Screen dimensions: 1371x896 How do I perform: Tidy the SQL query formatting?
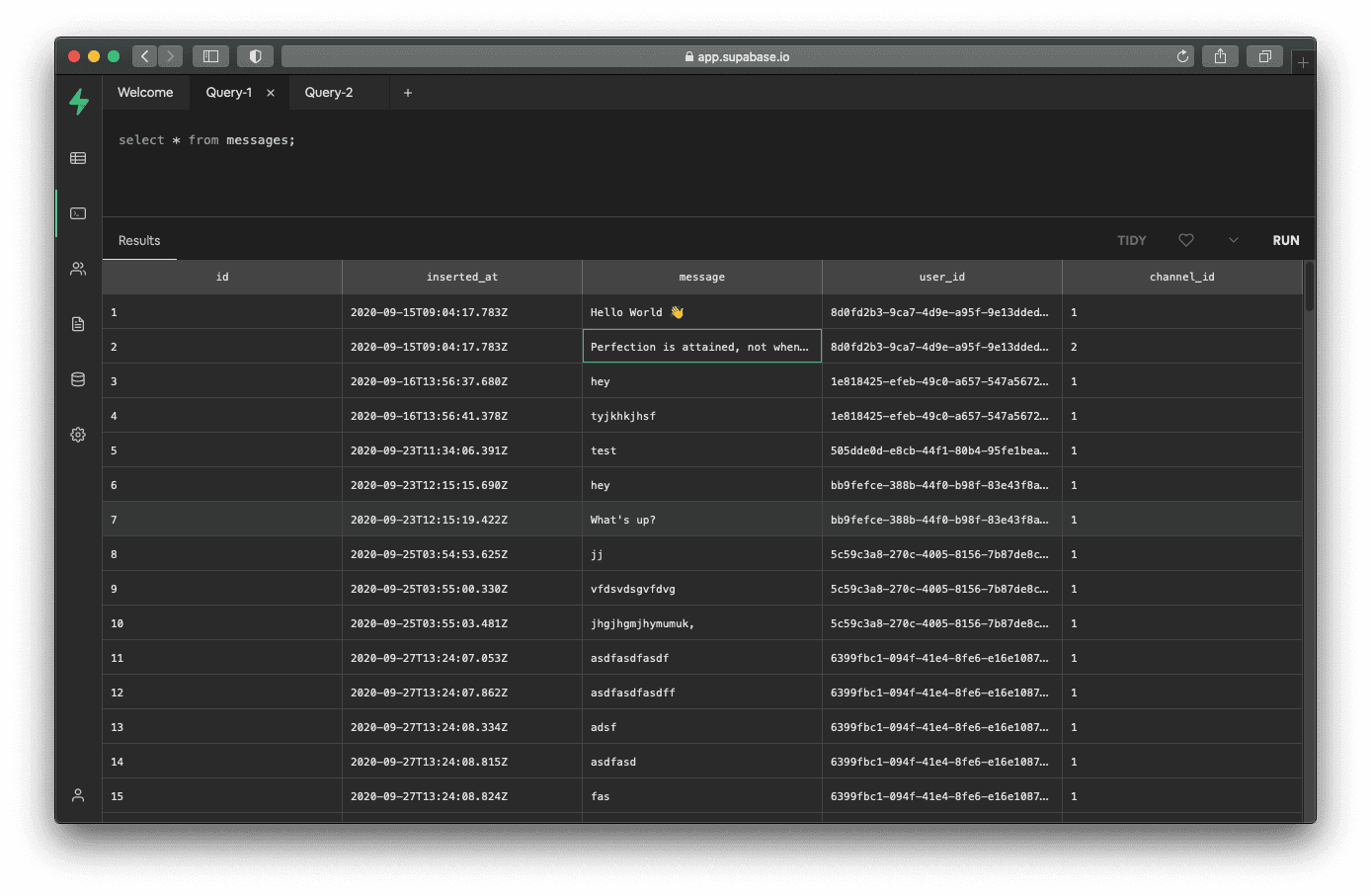point(1131,240)
